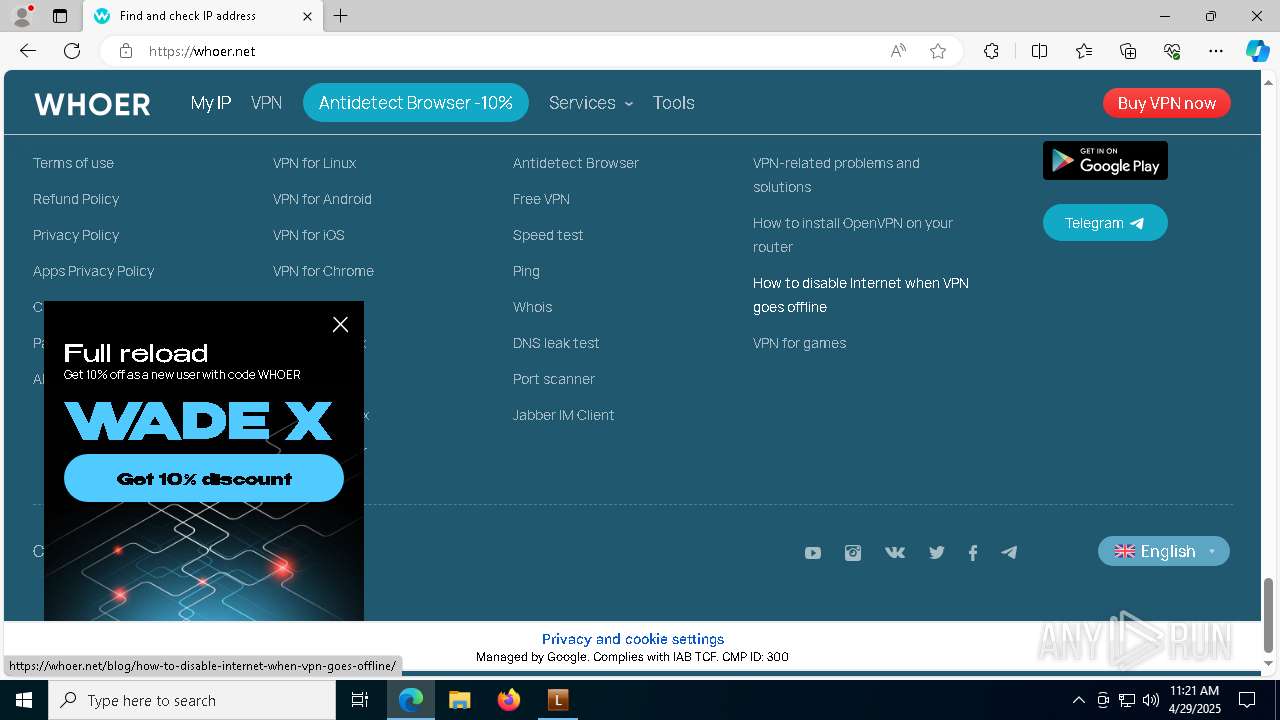Close the WADE X ad popup
Image resolution: width=1280 pixels, height=720 pixels.
tap(340, 324)
